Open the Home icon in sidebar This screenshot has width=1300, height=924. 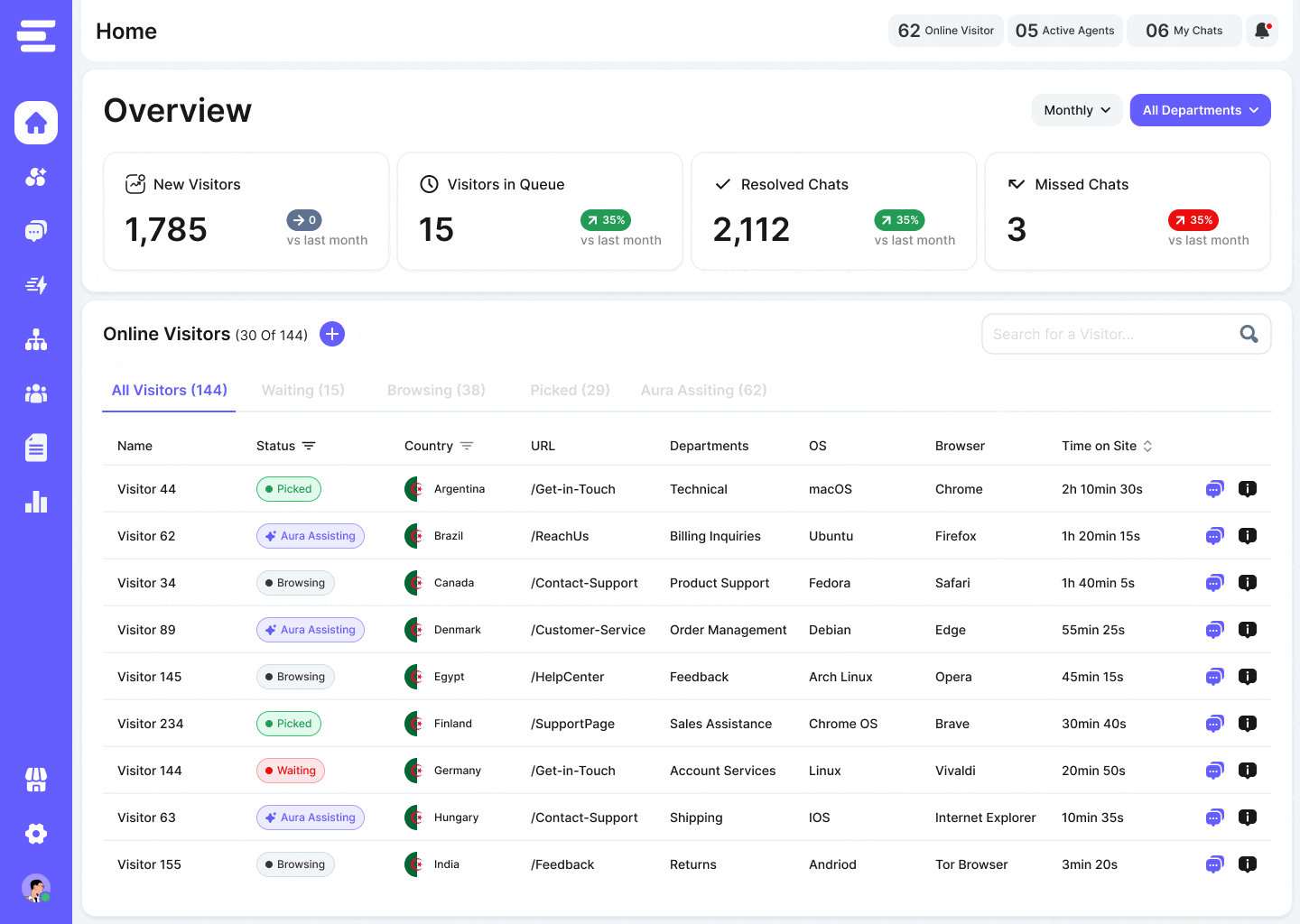coord(36,123)
